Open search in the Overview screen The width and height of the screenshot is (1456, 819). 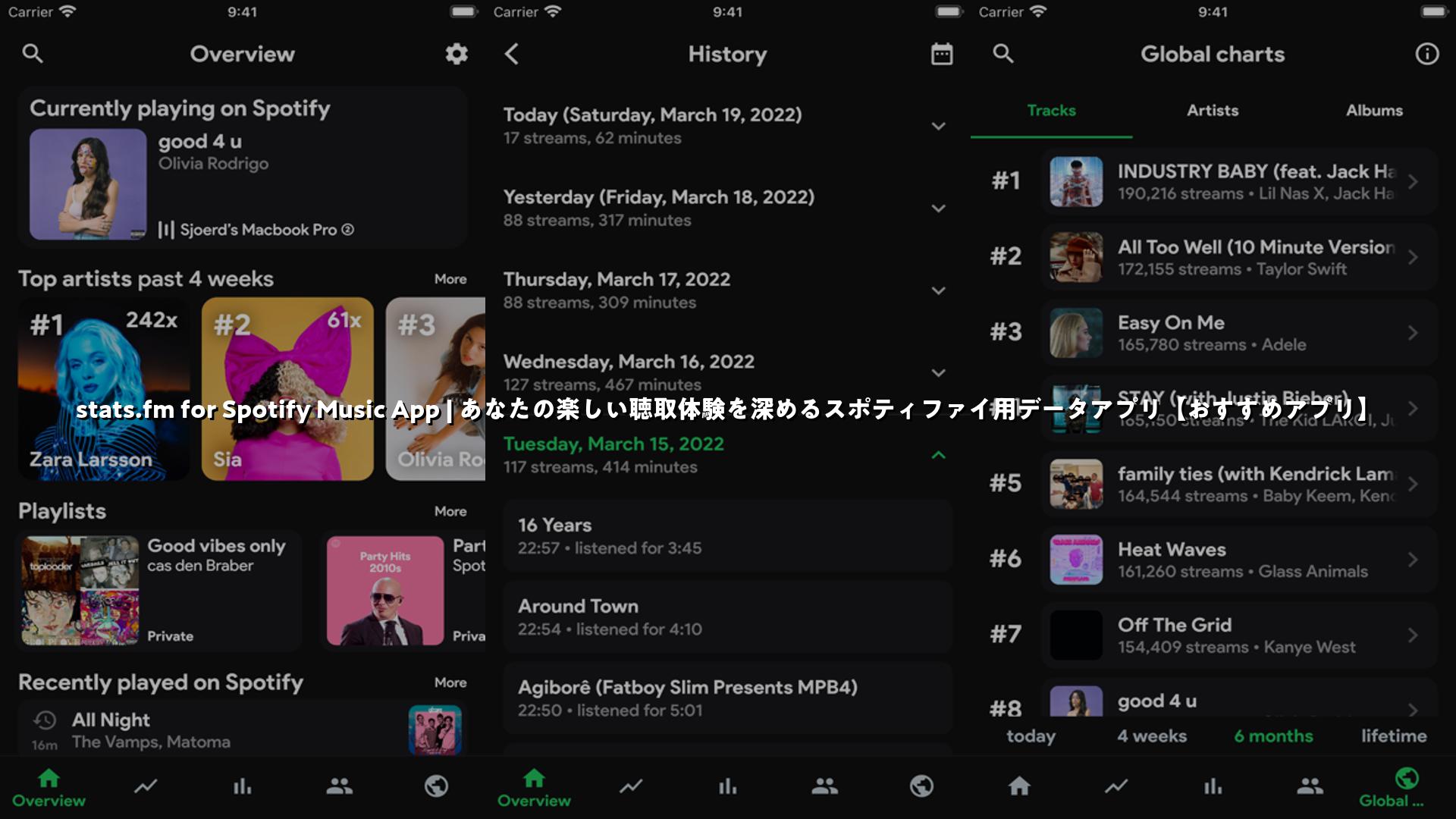(33, 54)
